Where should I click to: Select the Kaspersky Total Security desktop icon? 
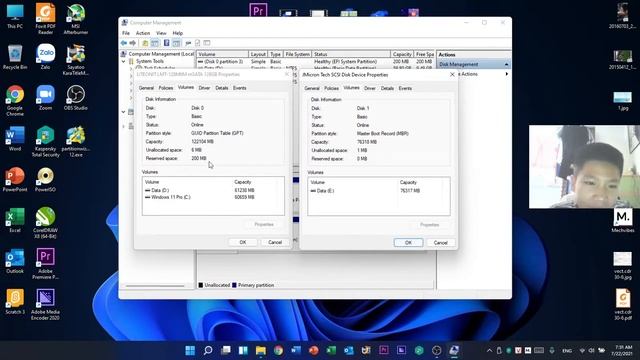45,141
